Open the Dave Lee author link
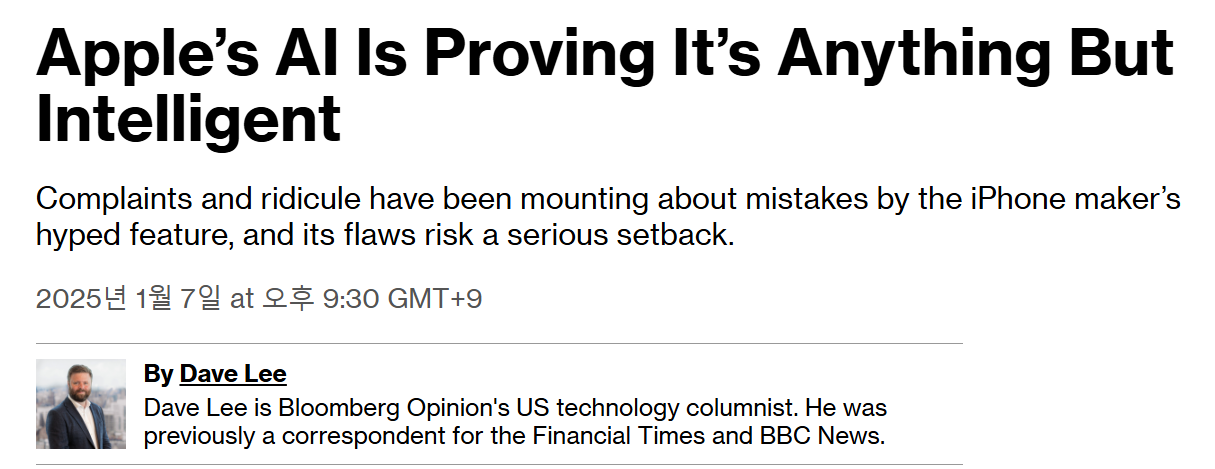The image size is (1215, 469). click(x=233, y=375)
